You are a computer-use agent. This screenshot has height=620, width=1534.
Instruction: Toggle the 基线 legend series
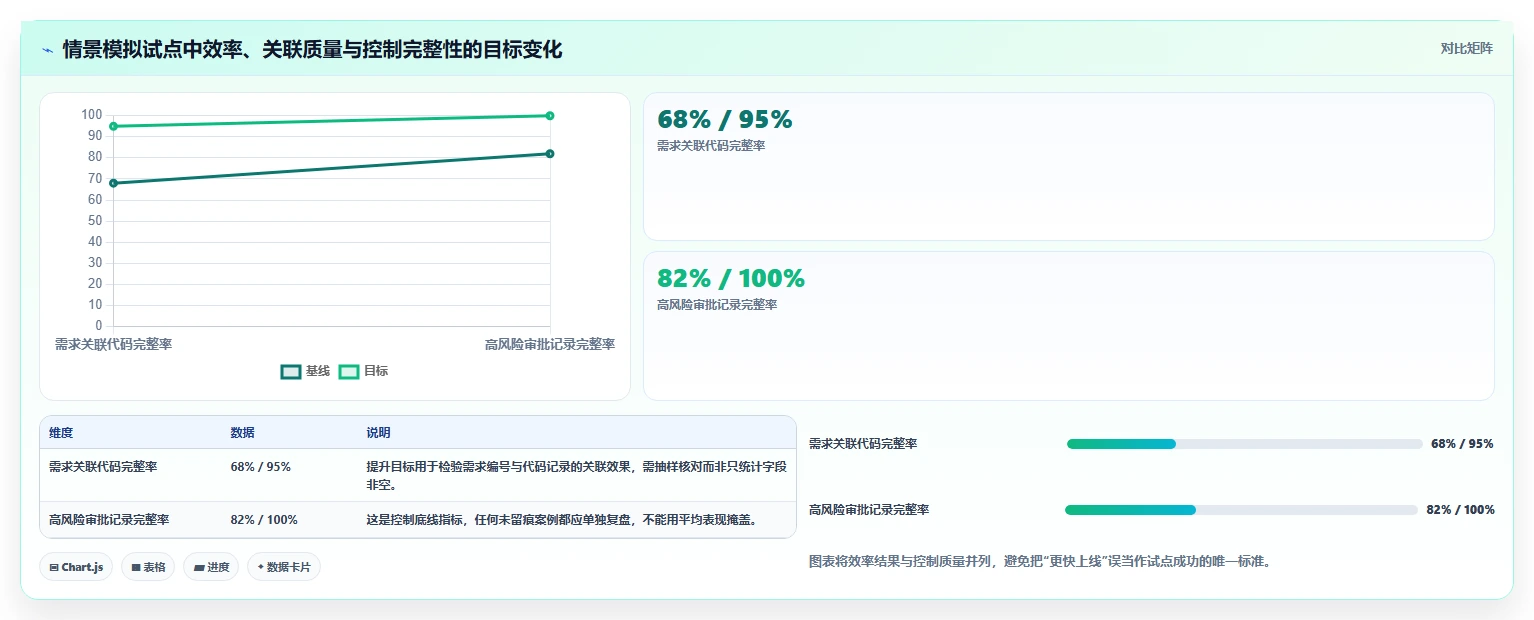coord(305,371)
